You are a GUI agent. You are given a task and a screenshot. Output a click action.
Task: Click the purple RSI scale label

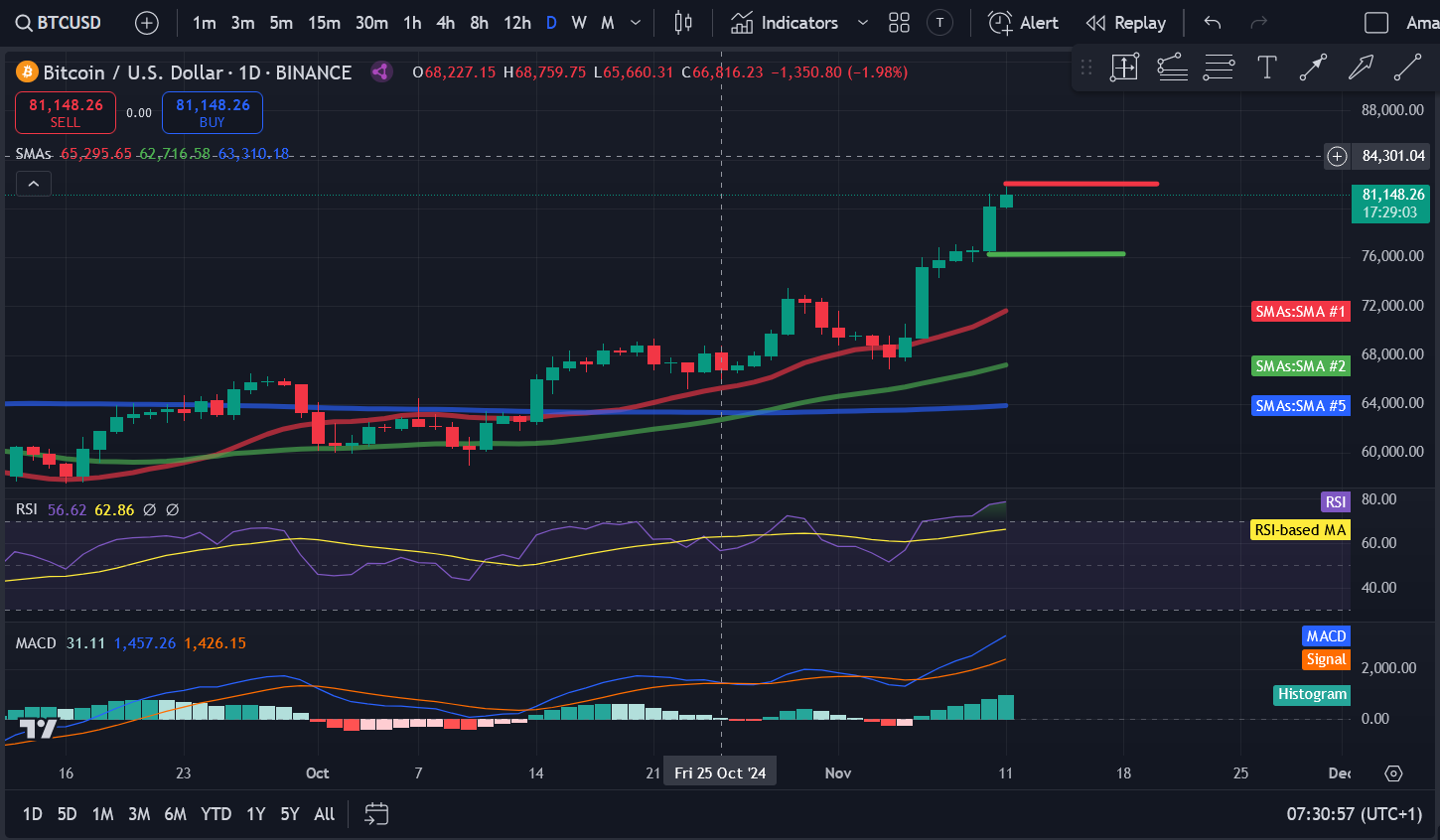click(x=1336, y=502)
